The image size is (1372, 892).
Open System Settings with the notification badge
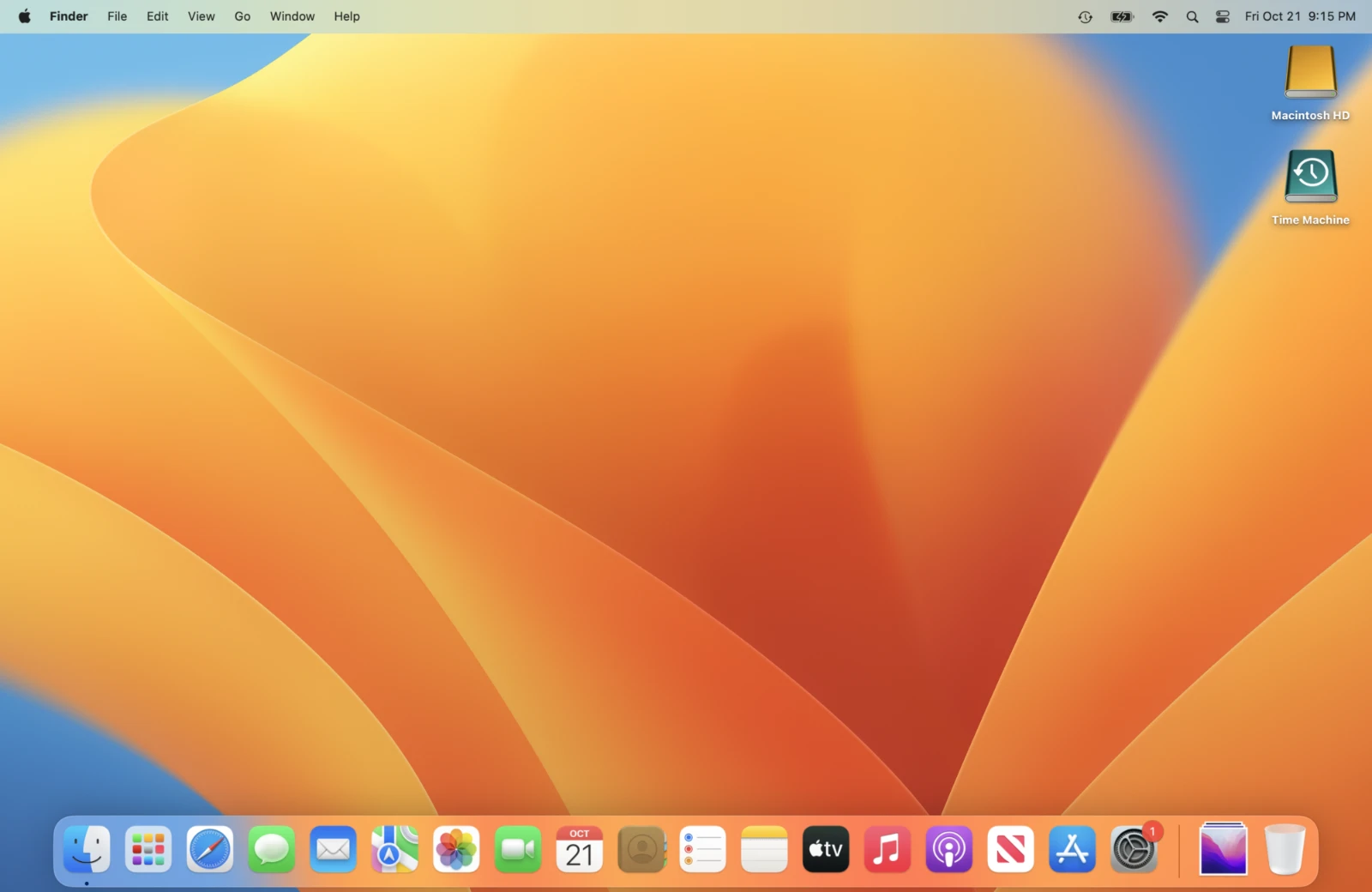(x=1134, y=849)
